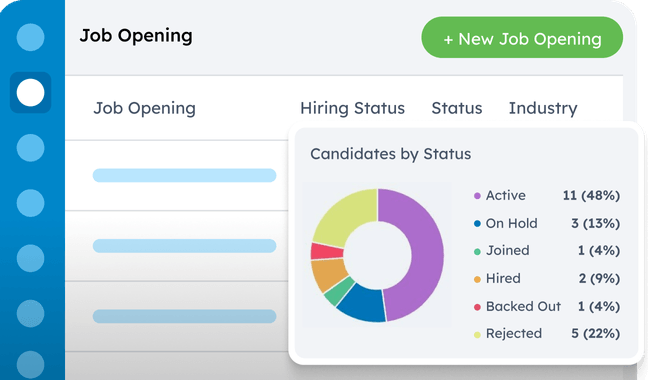Click the Candidates by Status title
The width and height of the screenshot is (648, 380).
(391, 154)
